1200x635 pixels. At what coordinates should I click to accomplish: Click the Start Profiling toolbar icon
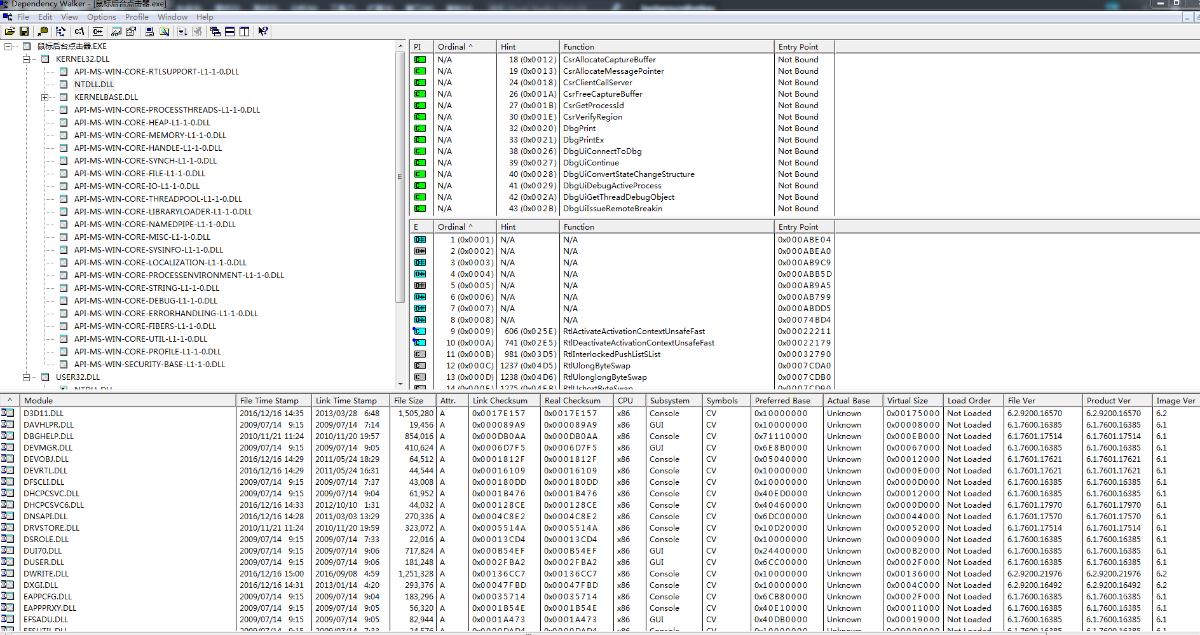[182, 31]
